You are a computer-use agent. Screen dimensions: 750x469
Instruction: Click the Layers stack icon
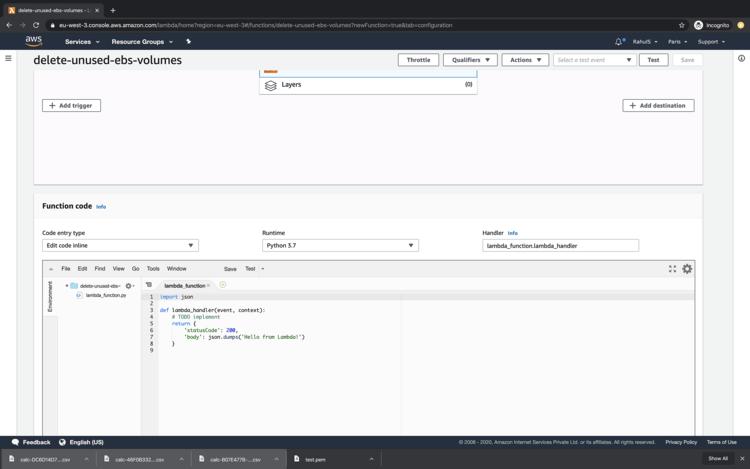(x=271, y=85)
